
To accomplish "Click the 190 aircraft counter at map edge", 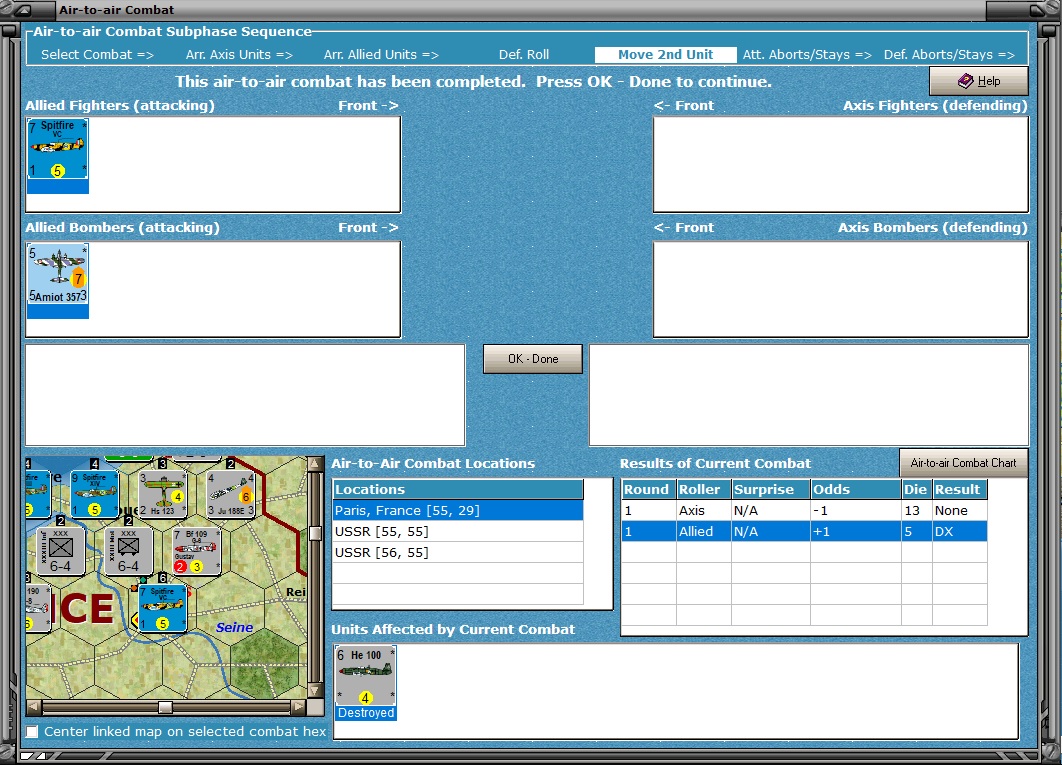I will pyautogui.click(x=38, y=608).
